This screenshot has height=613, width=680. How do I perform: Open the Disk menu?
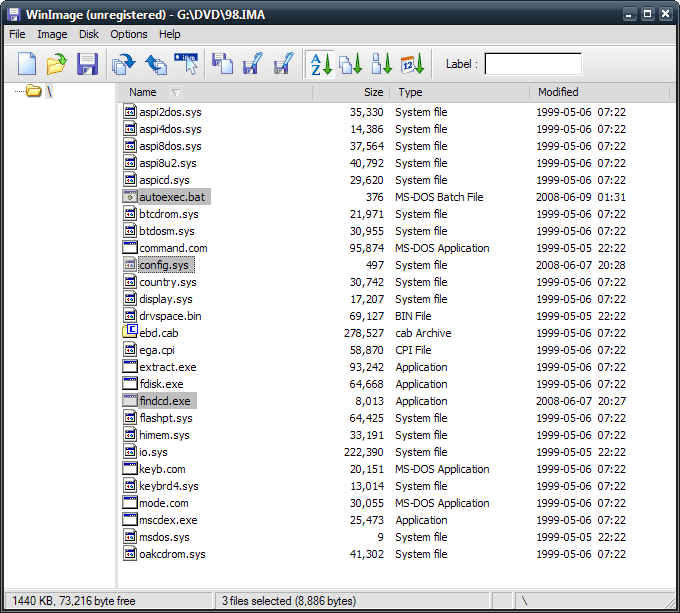click(x=89, y=34)
